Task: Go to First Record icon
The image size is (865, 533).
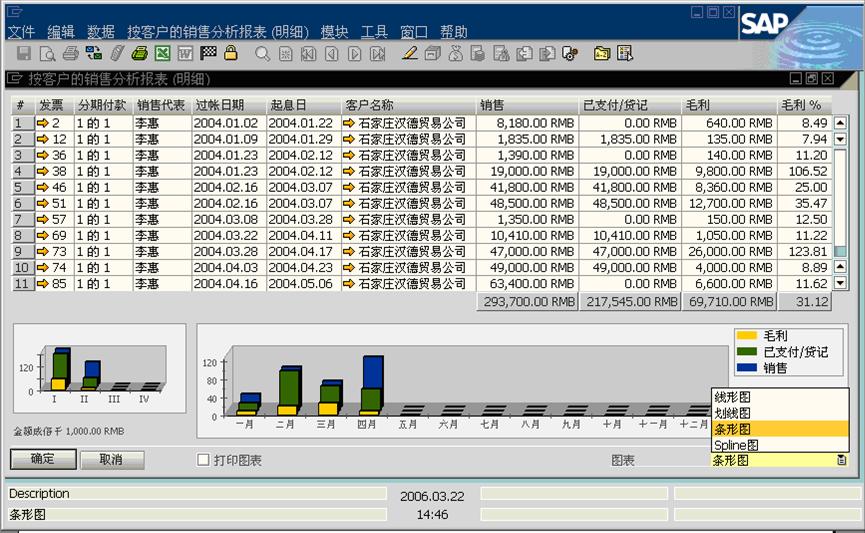Action: [308, 54]
